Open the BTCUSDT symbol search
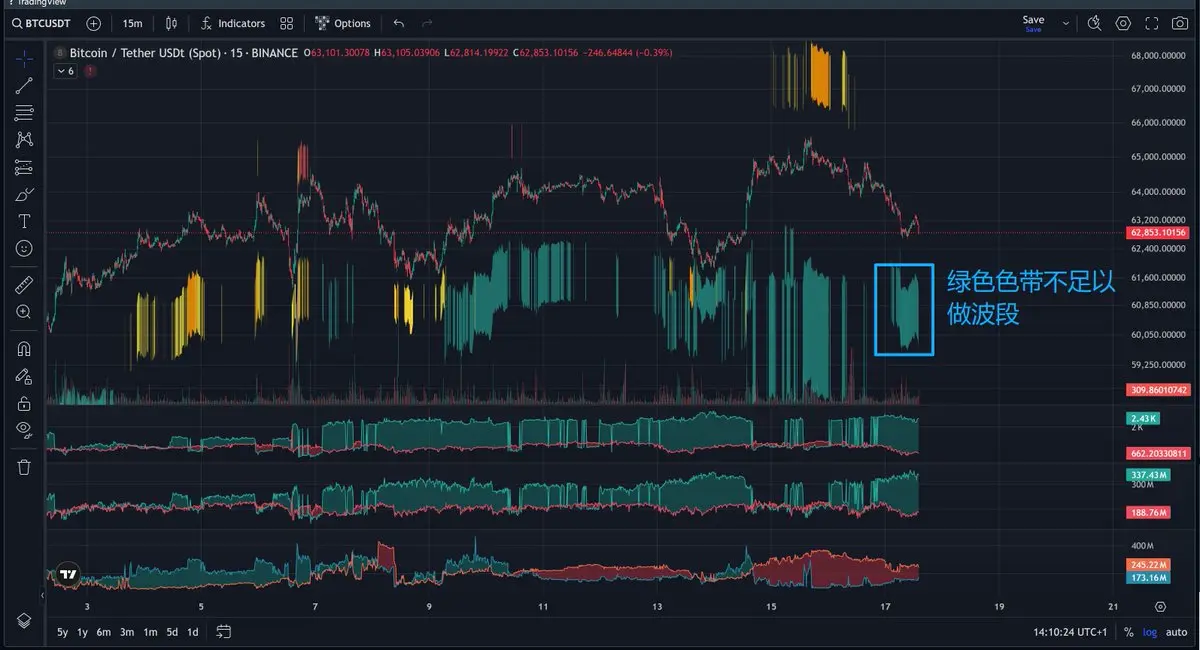Screen dimensions: 1200x650 click(x=43, y=22)
